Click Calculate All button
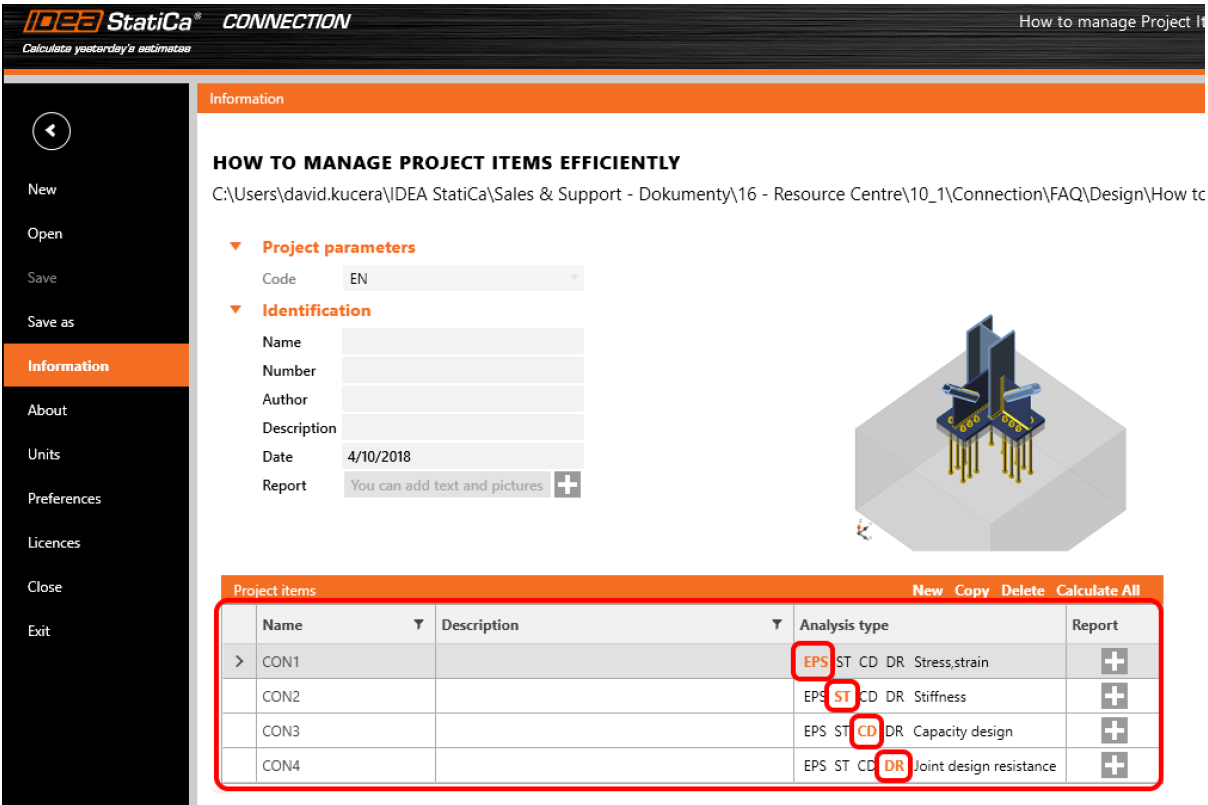Viewport: 1208px width, 805px height. click(x=1098, y=590)
